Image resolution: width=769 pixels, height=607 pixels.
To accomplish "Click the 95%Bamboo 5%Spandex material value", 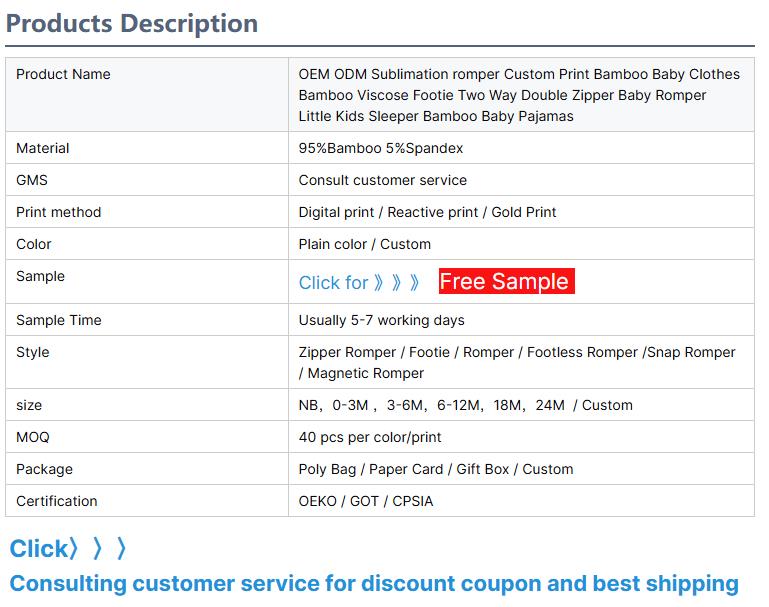I will click(380, 148).
